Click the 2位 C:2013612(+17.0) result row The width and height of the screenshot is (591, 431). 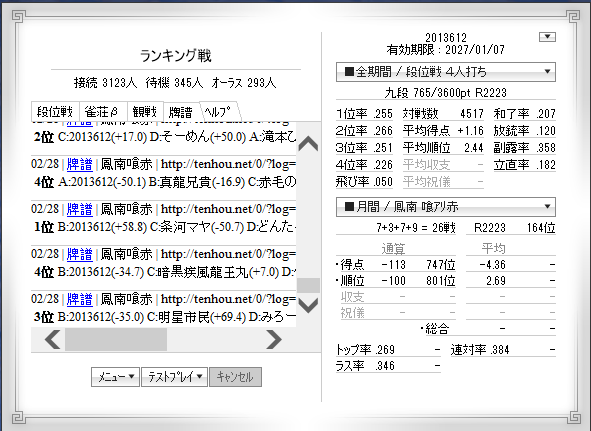coord(165,137)
